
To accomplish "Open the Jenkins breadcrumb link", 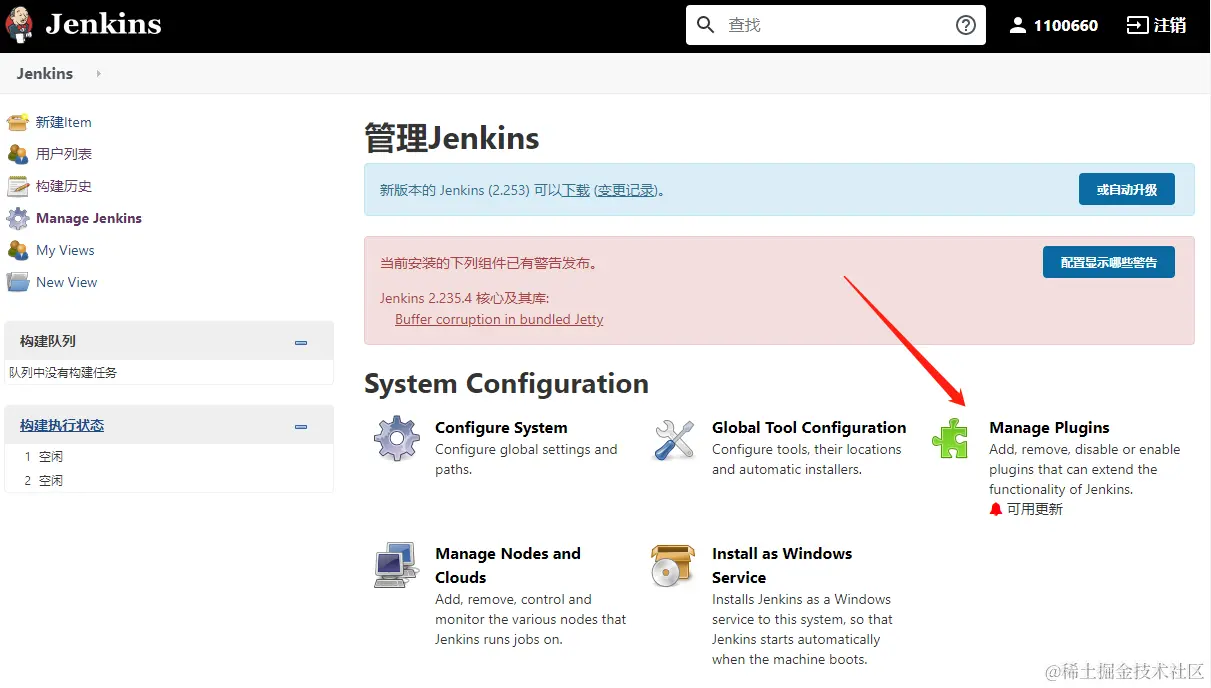I will [45, 73].
